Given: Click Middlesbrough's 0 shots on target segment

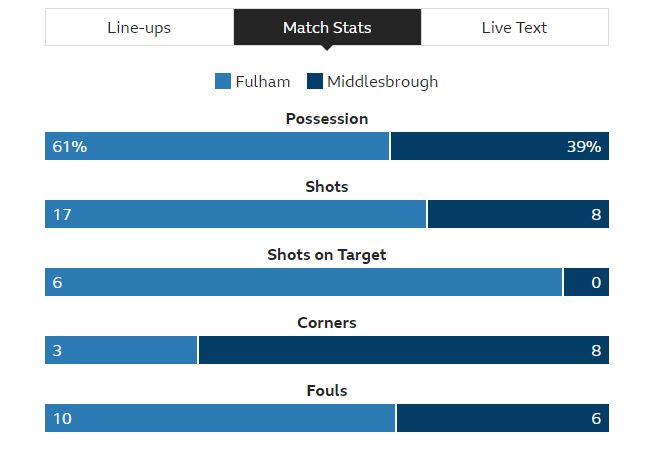Looking at the screenshot, I should pos(586,282).
